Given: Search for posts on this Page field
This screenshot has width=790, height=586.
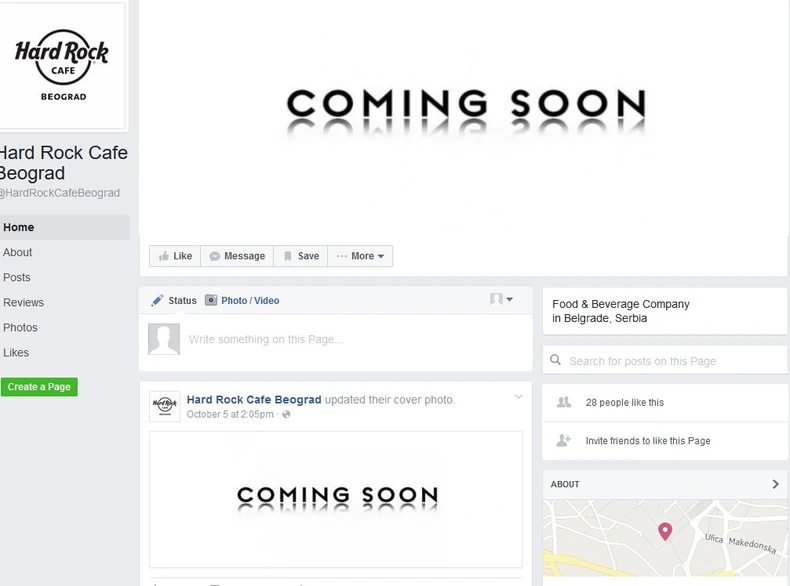Looking at the screenshot, I should coord(665,360).
